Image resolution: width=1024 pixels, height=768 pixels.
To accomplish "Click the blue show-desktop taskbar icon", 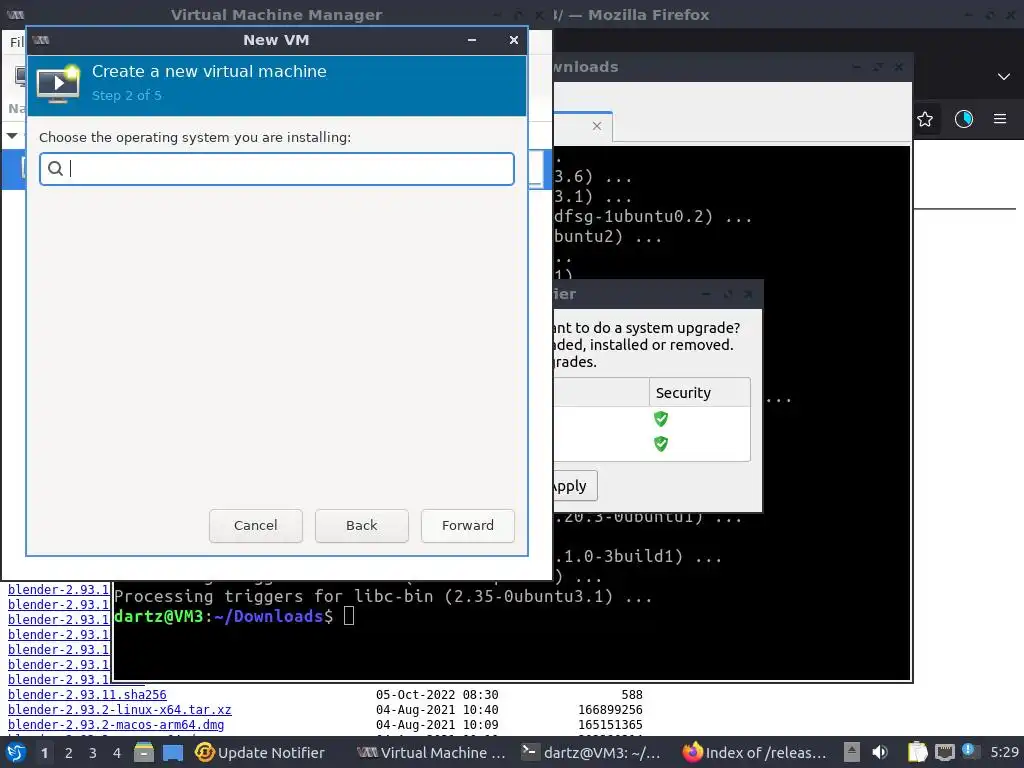I will [173, 752].
